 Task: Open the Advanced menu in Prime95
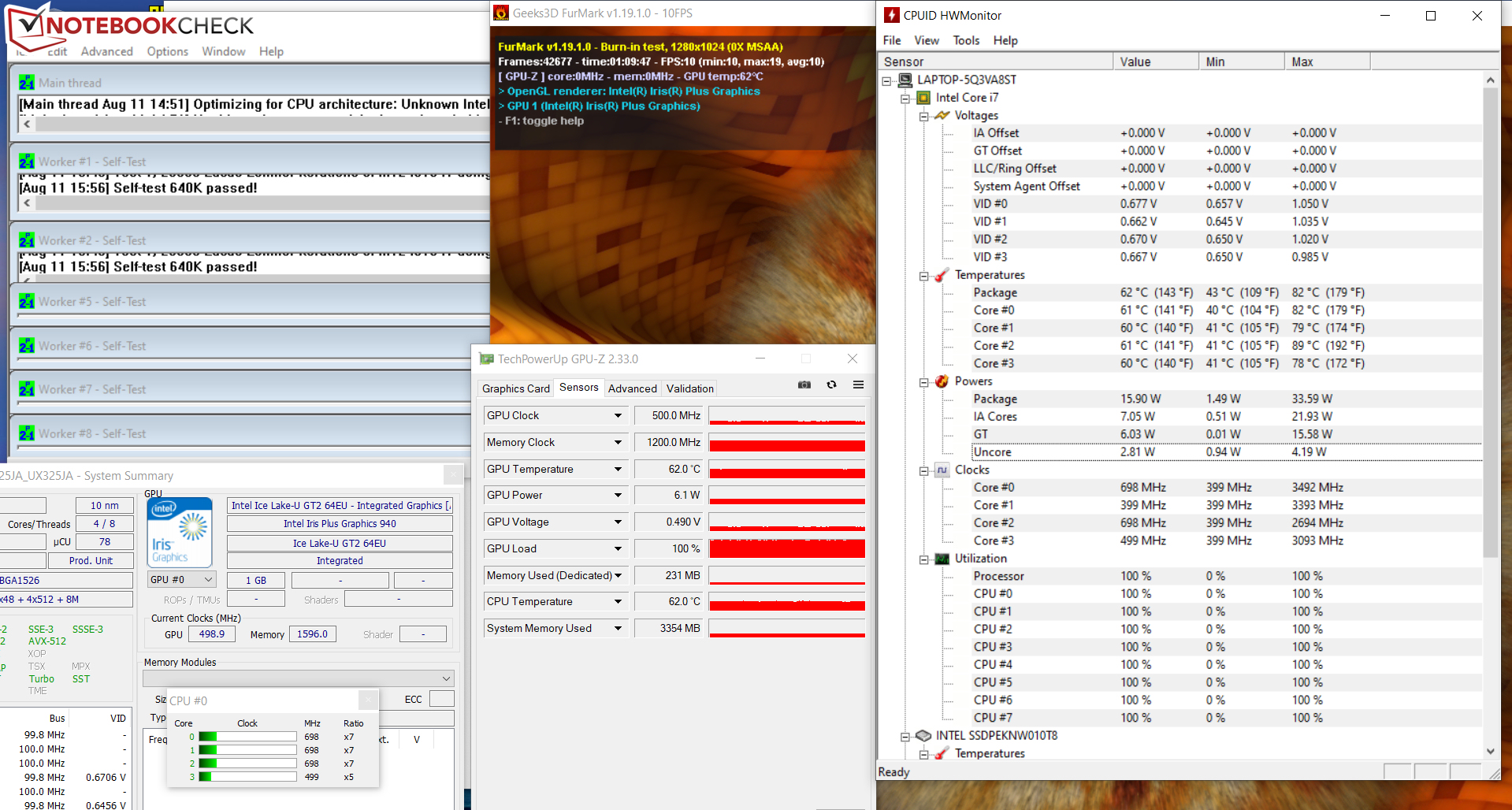107,51
